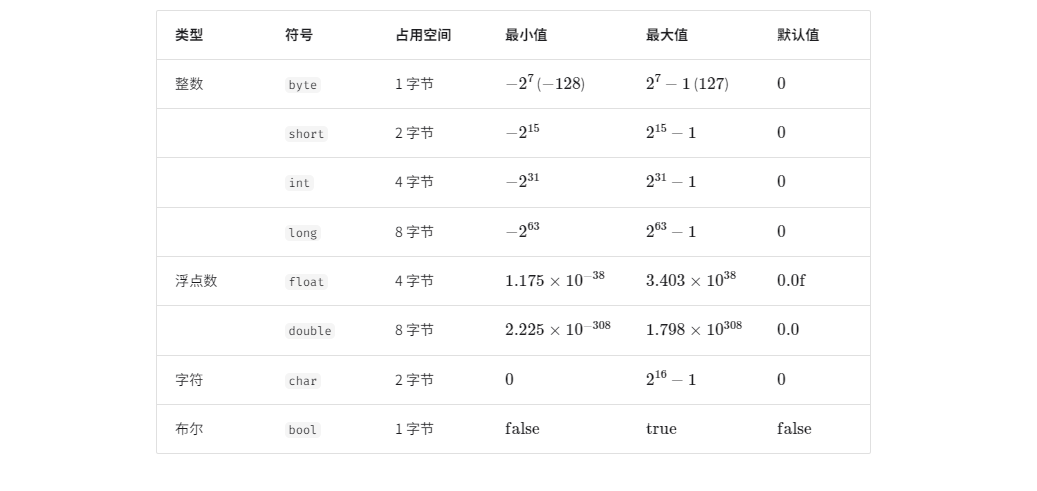The width and height of the screenshot is (1037, 491).
Task: Click the char code label
Action: pyautogui.click(x=303, y=380)
